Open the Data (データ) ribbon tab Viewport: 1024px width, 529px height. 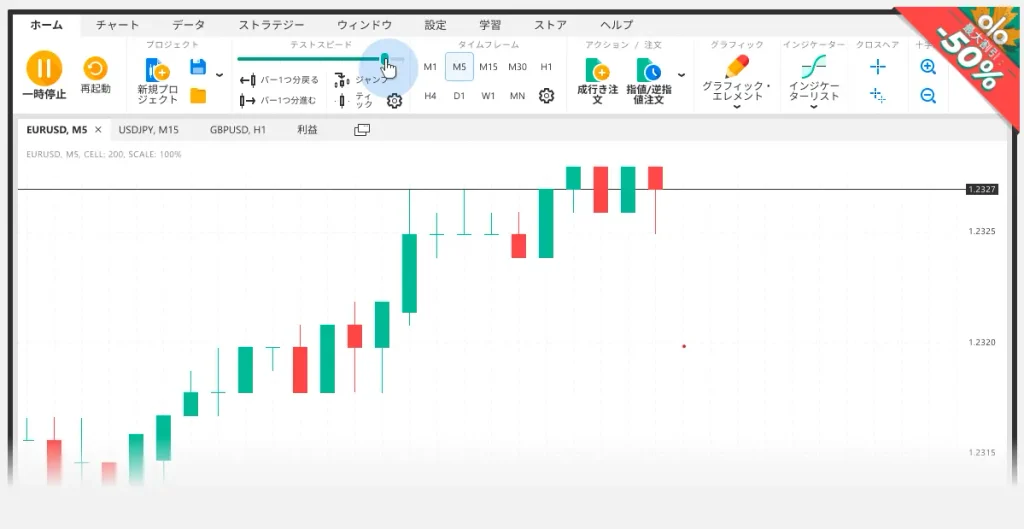[x=189, y=25]
